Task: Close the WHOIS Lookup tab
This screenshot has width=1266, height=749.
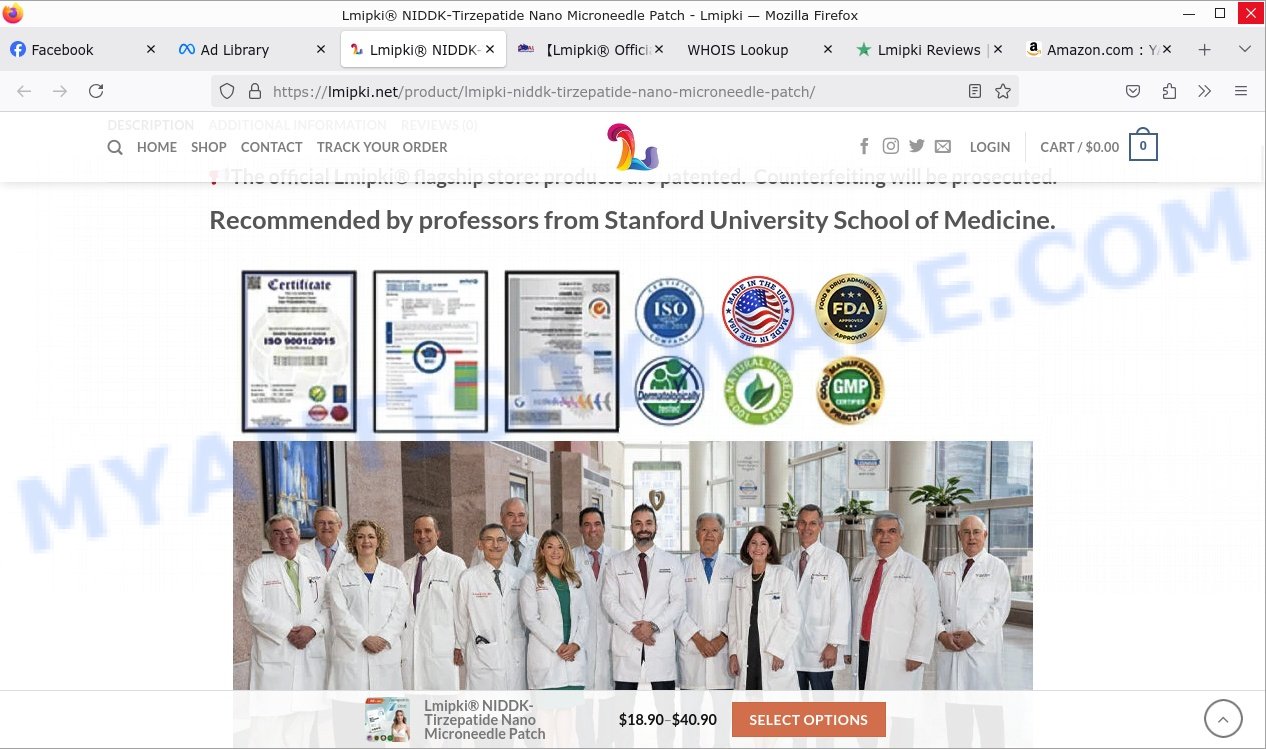Action: tap(828, 49)
